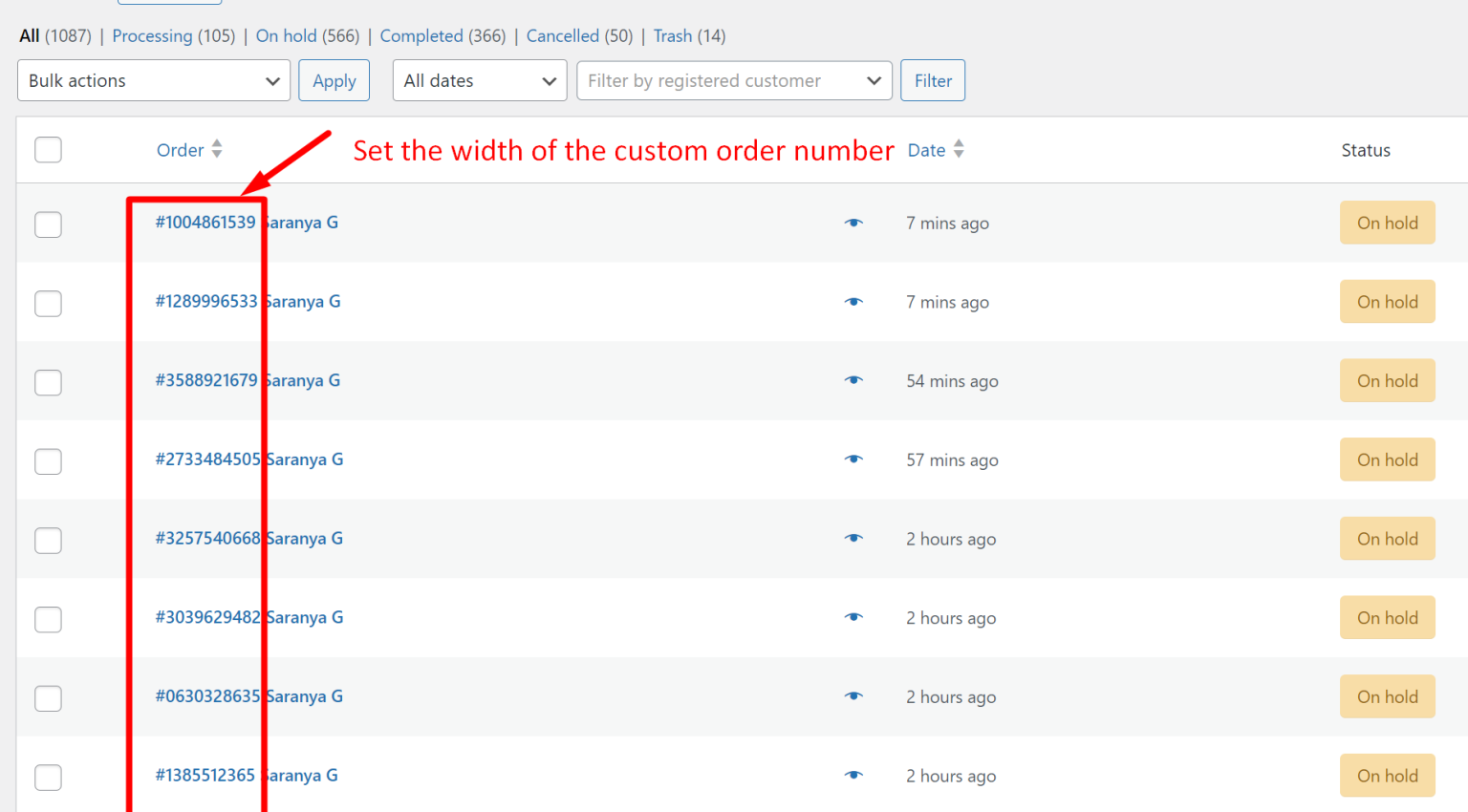
Task: Sort the list using the Date column arrows
Action: 959,149
